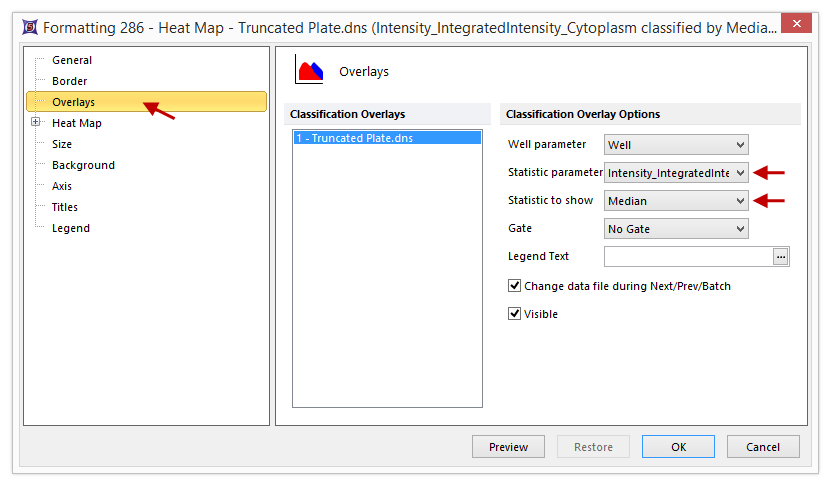
Task: Open the Axis formatting category
Action: coord(62,186)
